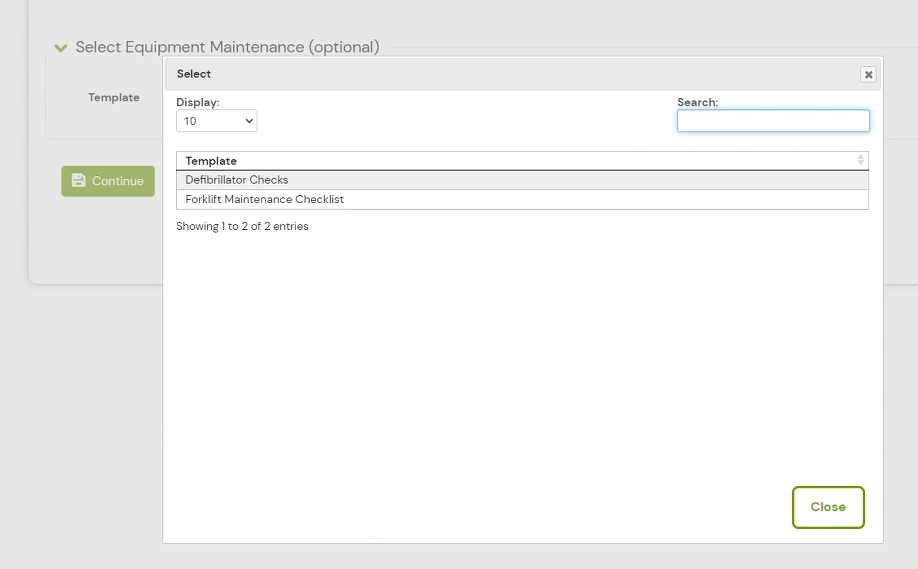The height and width of the screenshot is (569, 918).
Task: Click the 'Display:' label
Action: pyautogui.click(x=198, y=102)
